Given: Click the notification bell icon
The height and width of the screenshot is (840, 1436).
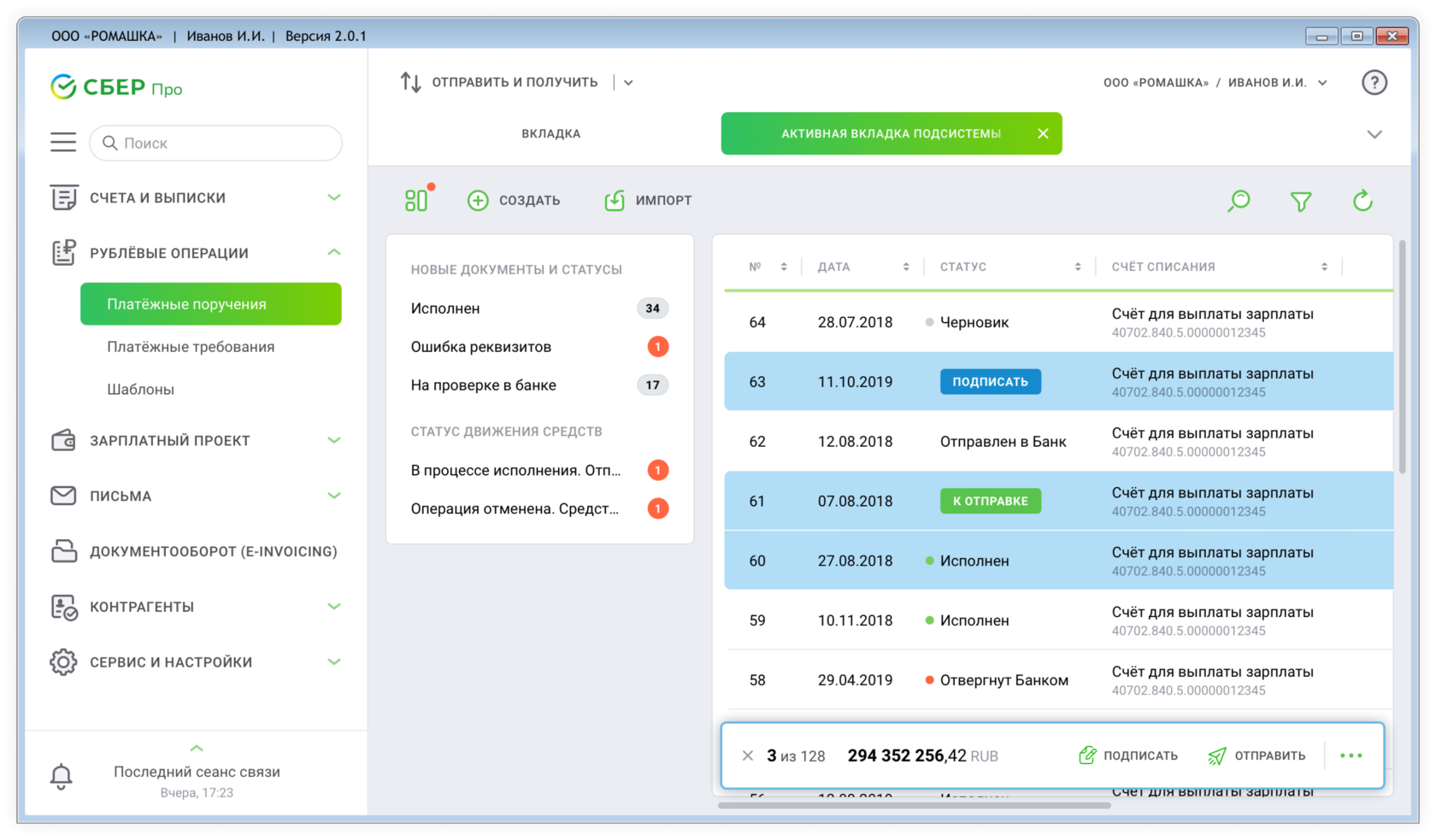Looking at the screenshot, I should pos(62,777).
